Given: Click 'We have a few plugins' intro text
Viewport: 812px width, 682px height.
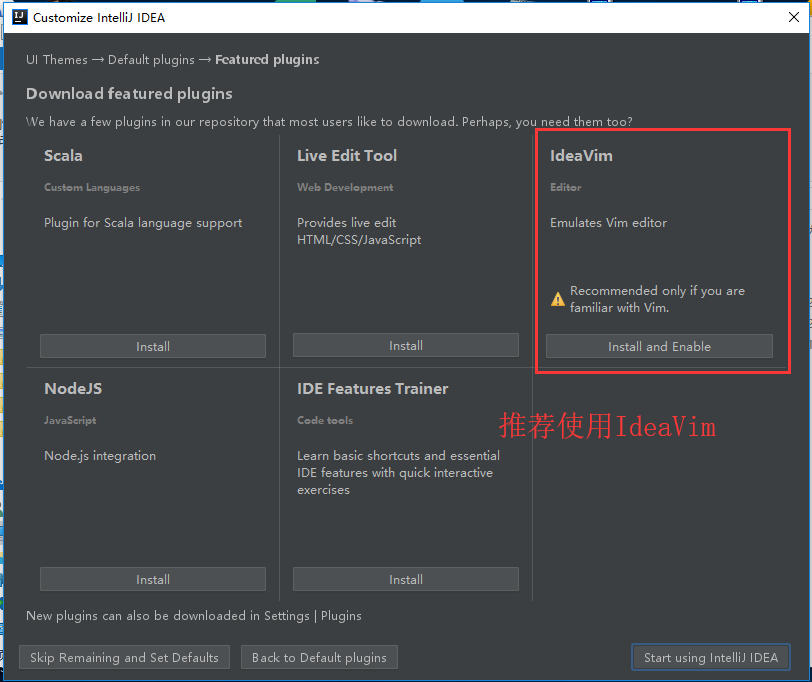Looking at the screenshot, I should (x=329, y=122).
